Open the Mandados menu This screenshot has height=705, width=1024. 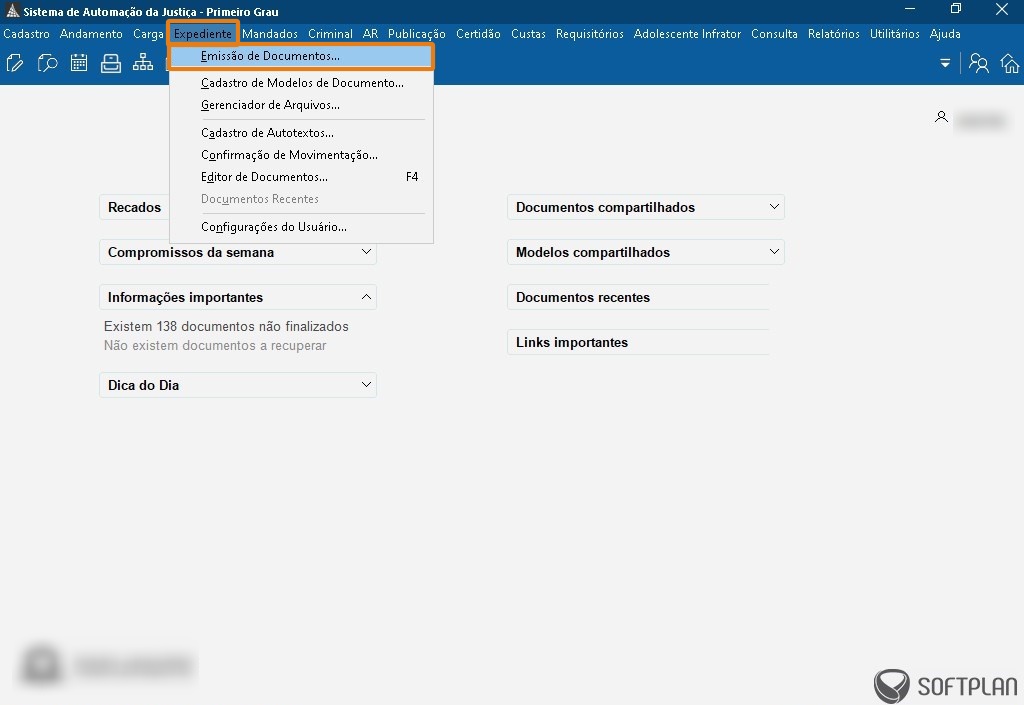point(270,34)
